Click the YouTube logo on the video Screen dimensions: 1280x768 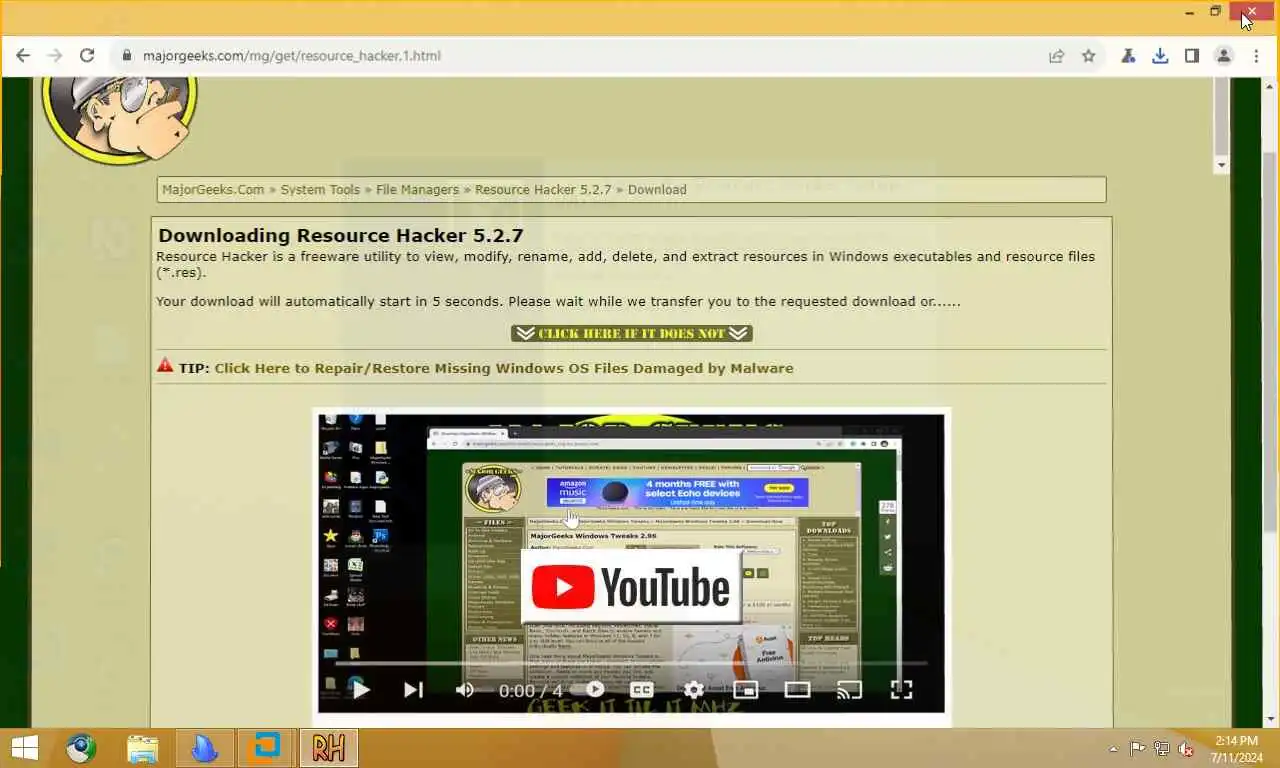point(631,588)
